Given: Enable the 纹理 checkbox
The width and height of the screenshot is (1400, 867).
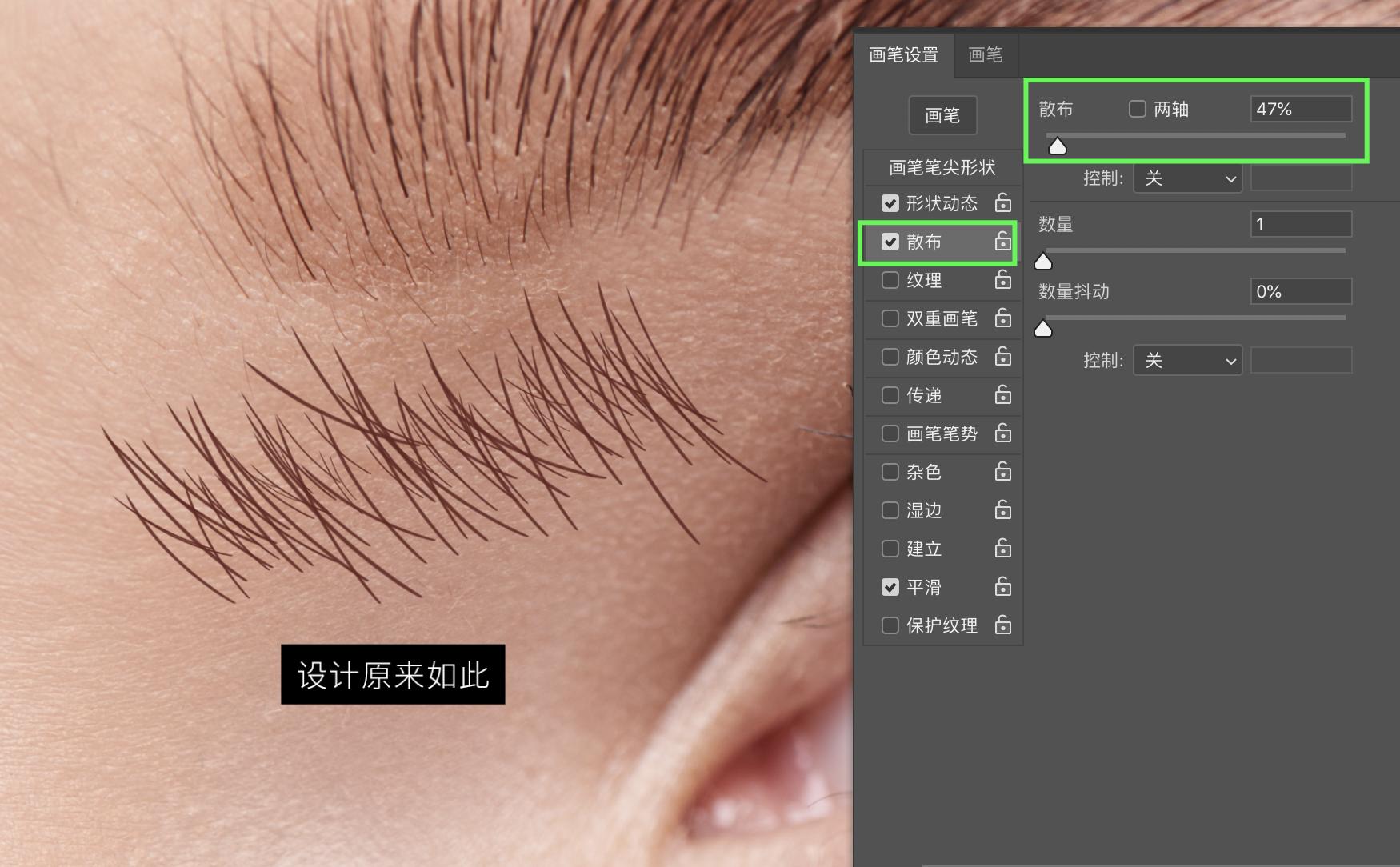Looking at the screenshot, I should click(890, 280).
